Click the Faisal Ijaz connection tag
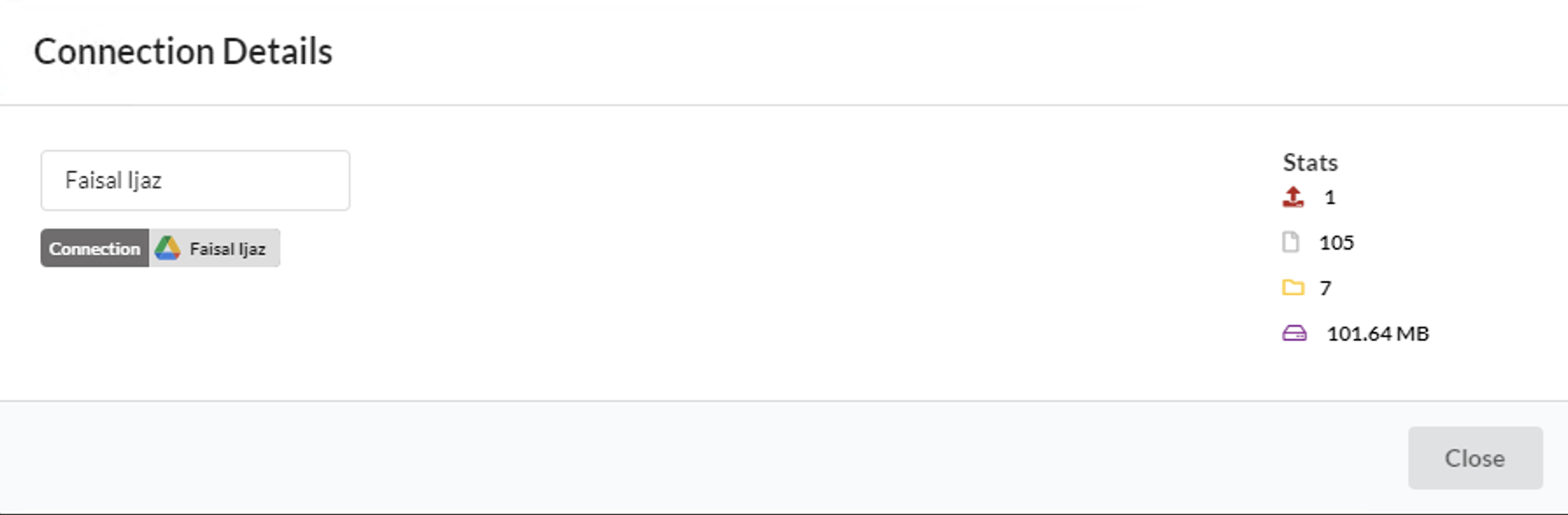Viewport: 1568px width, 515px height. tap(215, 249)
